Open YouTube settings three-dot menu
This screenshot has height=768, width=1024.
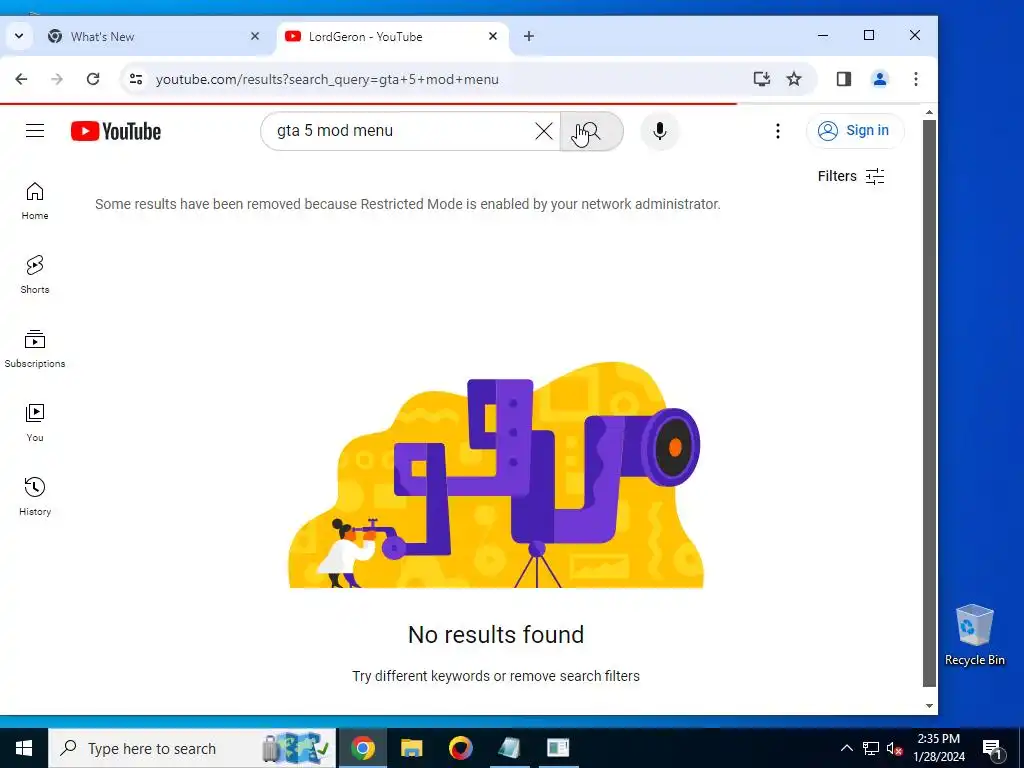pyautogui.click(x=777, y=131)
